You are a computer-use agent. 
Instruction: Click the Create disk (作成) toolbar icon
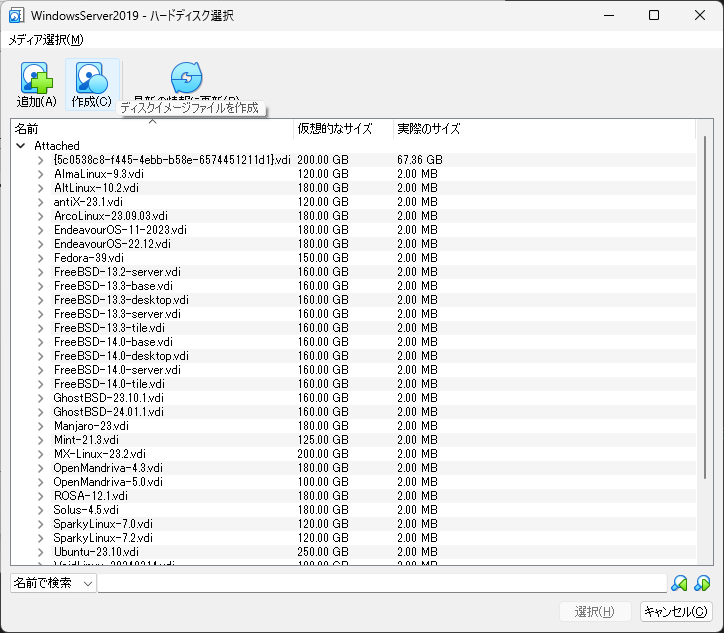pos(92,84)
